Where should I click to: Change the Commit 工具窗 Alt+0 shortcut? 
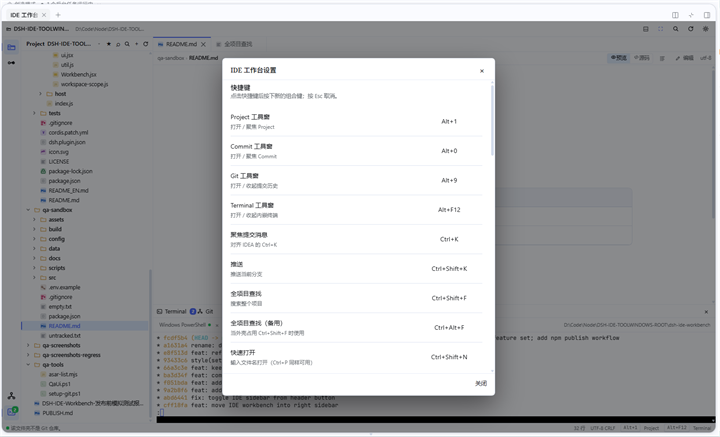[449, 151]
